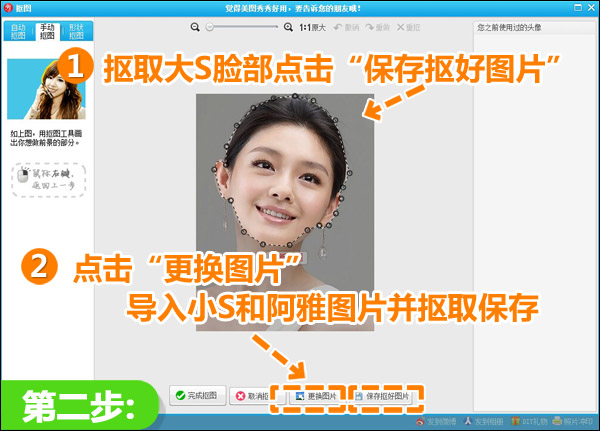Click the app logo icon in title bar
This screenshot has height=431, width=600.
(9, 8)
